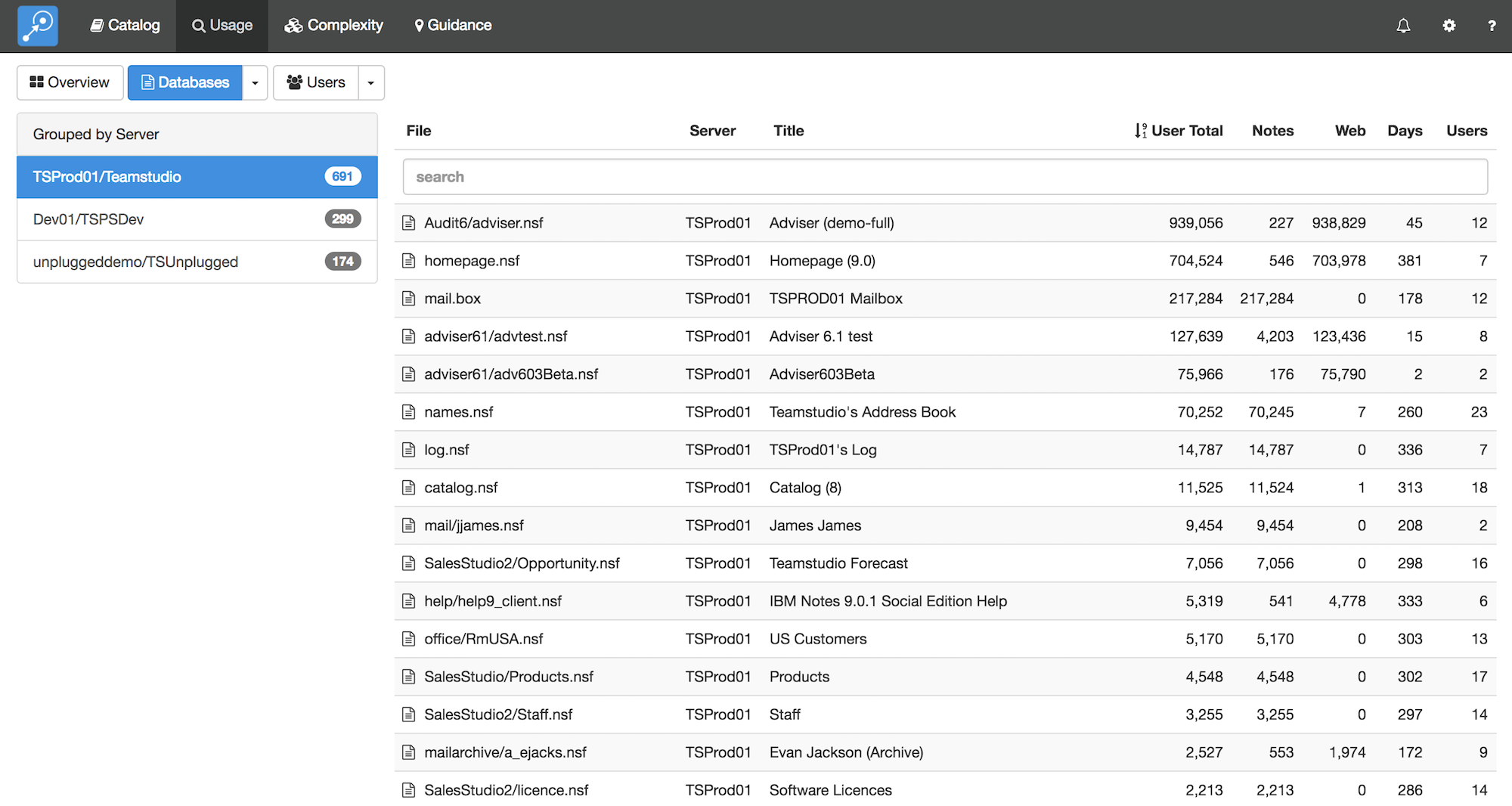Screen dimensions: 1512x806
Task: Click file icon for homepage.nsf
Action: 409,261
